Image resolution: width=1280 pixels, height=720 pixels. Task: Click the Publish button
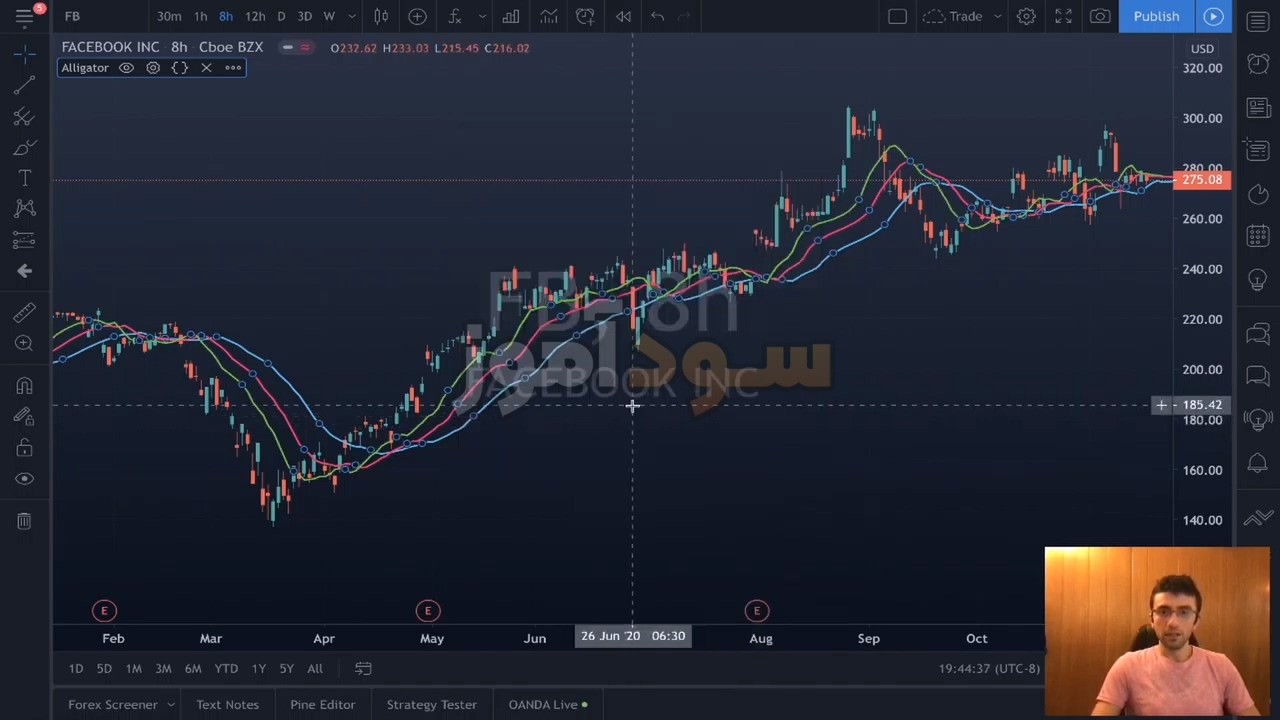coord(1156,16)
